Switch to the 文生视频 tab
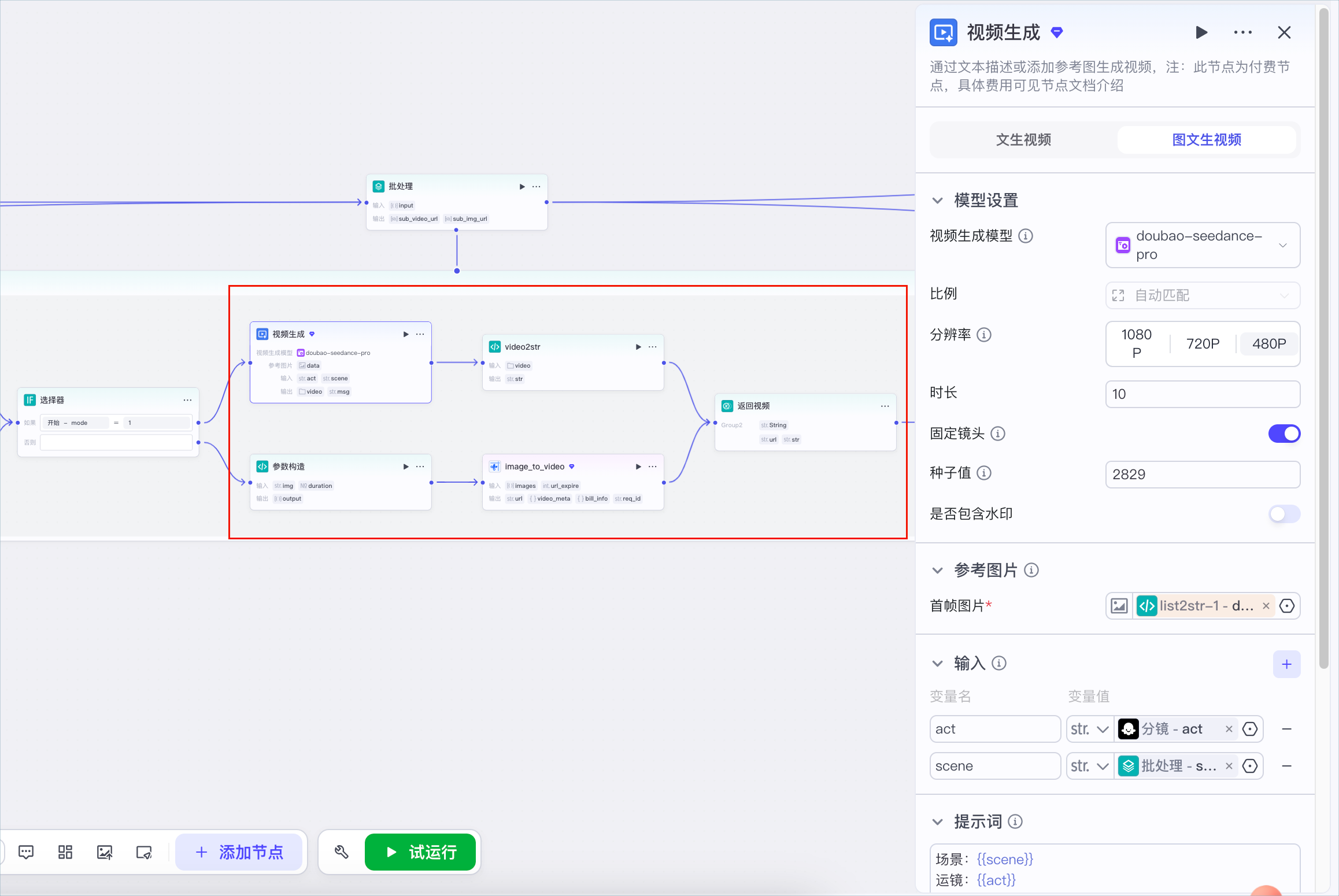Image resolution: width=1339 pixels, height=896 pixels. pyautogui.click(x=1023, y=140)
